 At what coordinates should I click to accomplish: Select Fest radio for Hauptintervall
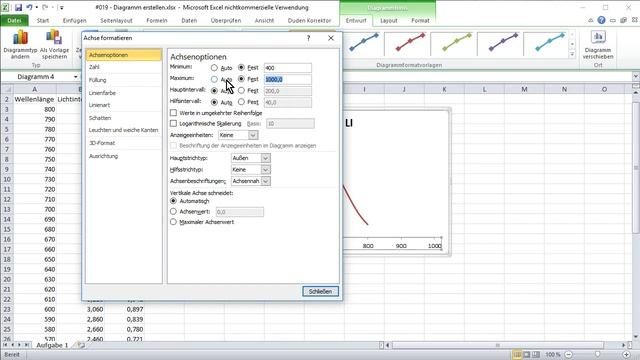click(241, 90)
